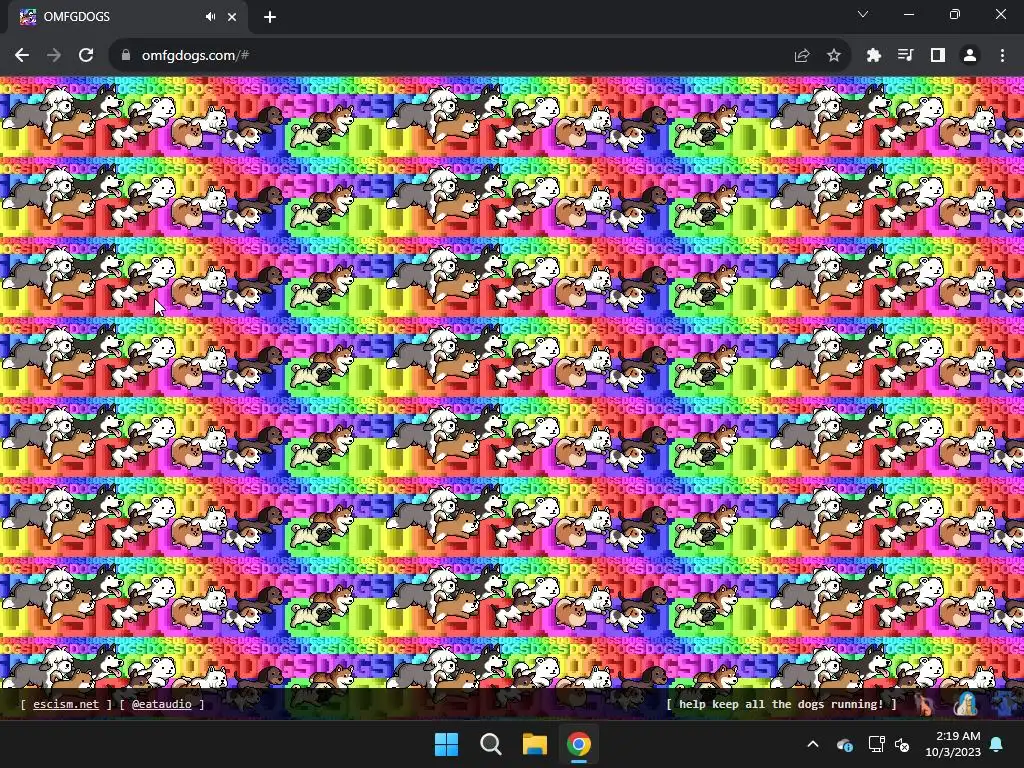Click the muted volume tray icon

(903, 744)
